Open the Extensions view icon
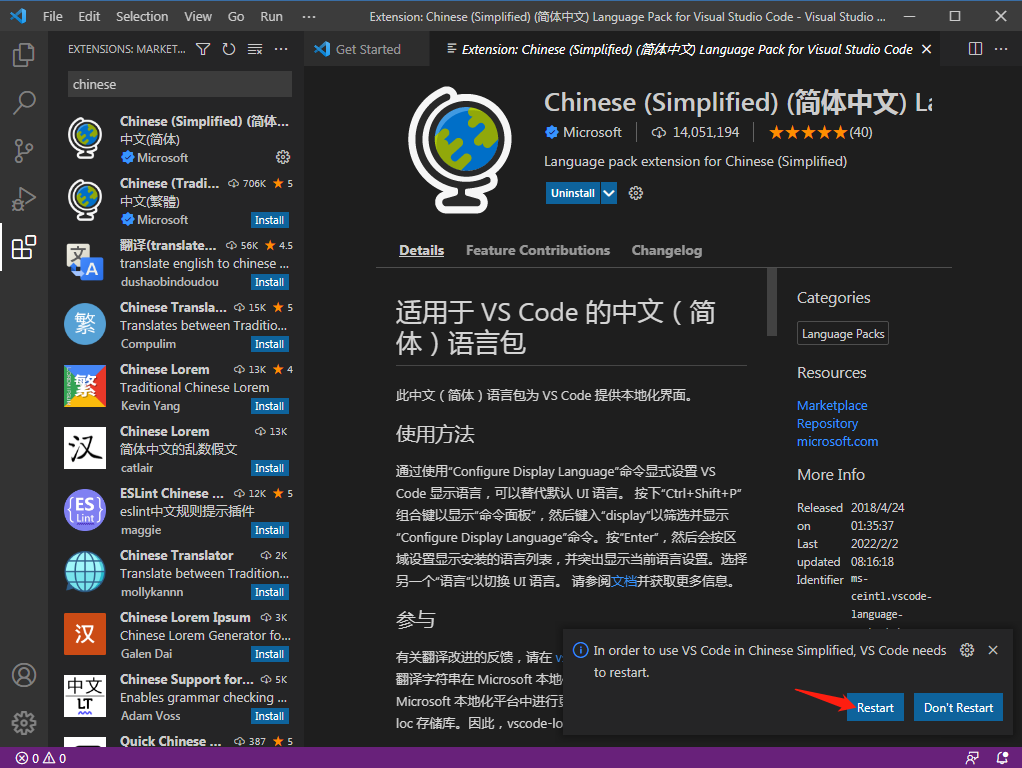This screenshot has height=768, width=1022. coord(23,247)
